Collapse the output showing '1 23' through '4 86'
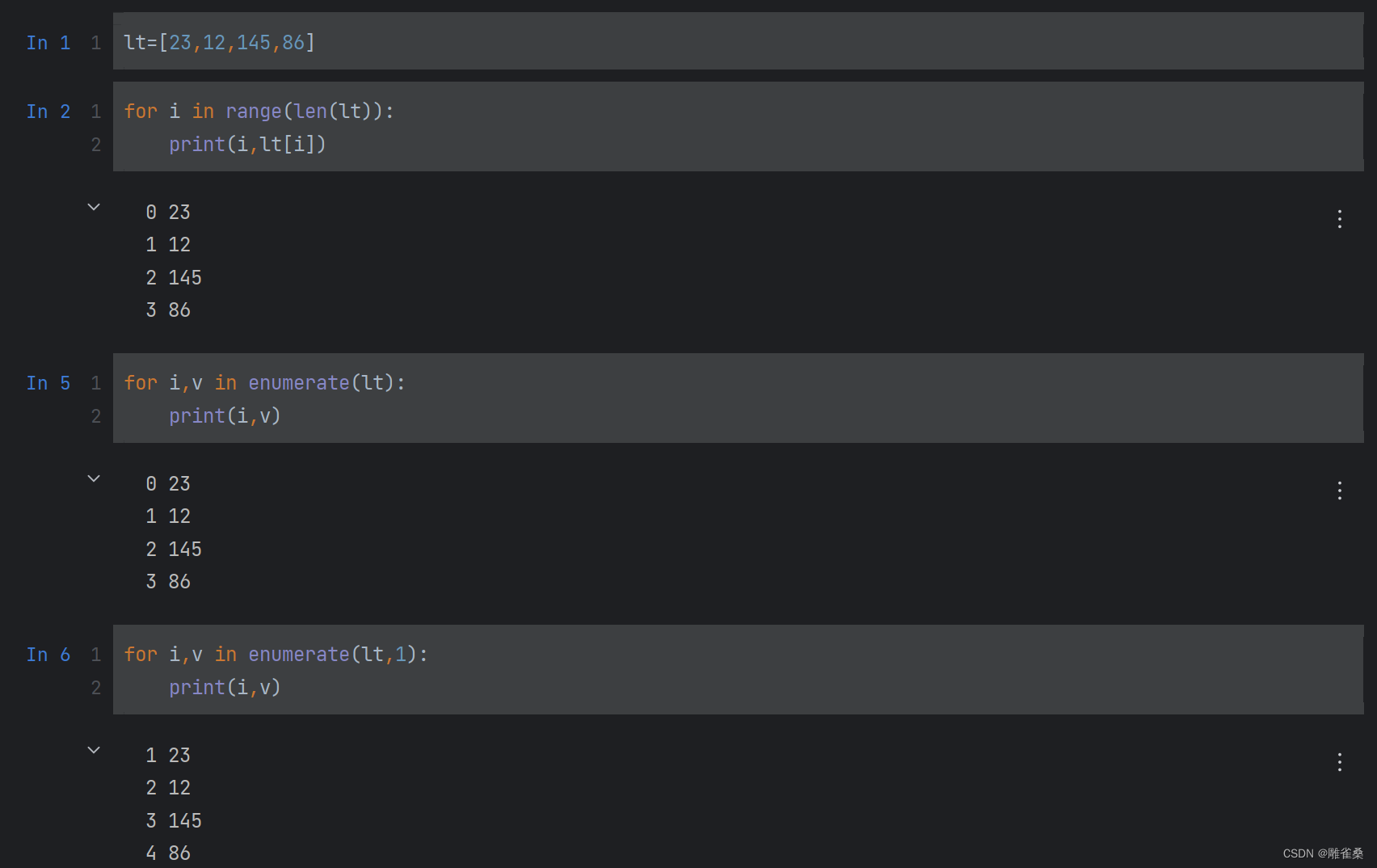The image size is (1377, 868). 94,750
